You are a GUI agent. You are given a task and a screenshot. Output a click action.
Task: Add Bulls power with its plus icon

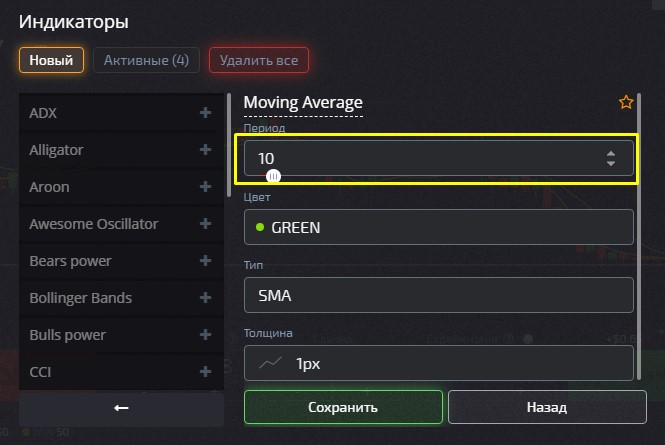[x=206, y=335]
